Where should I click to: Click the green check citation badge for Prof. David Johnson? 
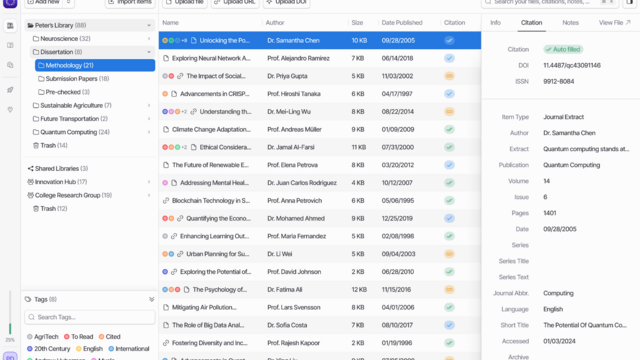449,272
